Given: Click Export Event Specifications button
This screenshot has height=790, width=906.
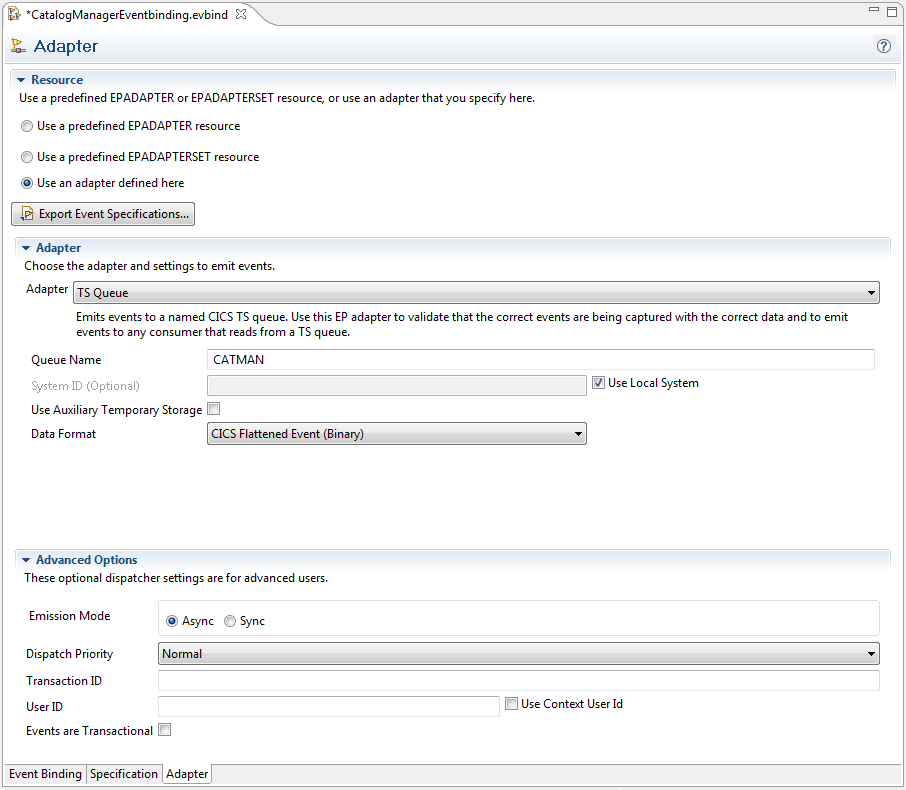Looking at the screenshot, I should [103, 214].
